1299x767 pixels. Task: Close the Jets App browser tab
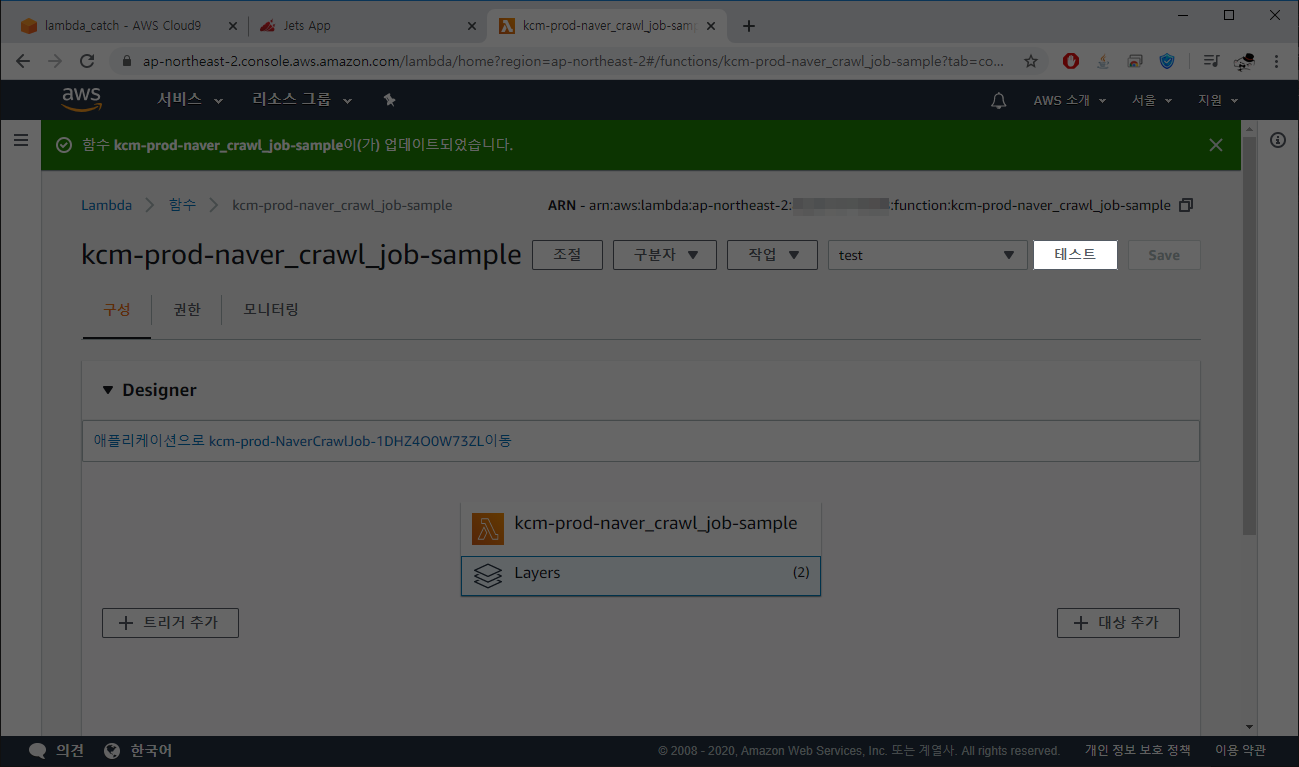click(x=470, y=26)
